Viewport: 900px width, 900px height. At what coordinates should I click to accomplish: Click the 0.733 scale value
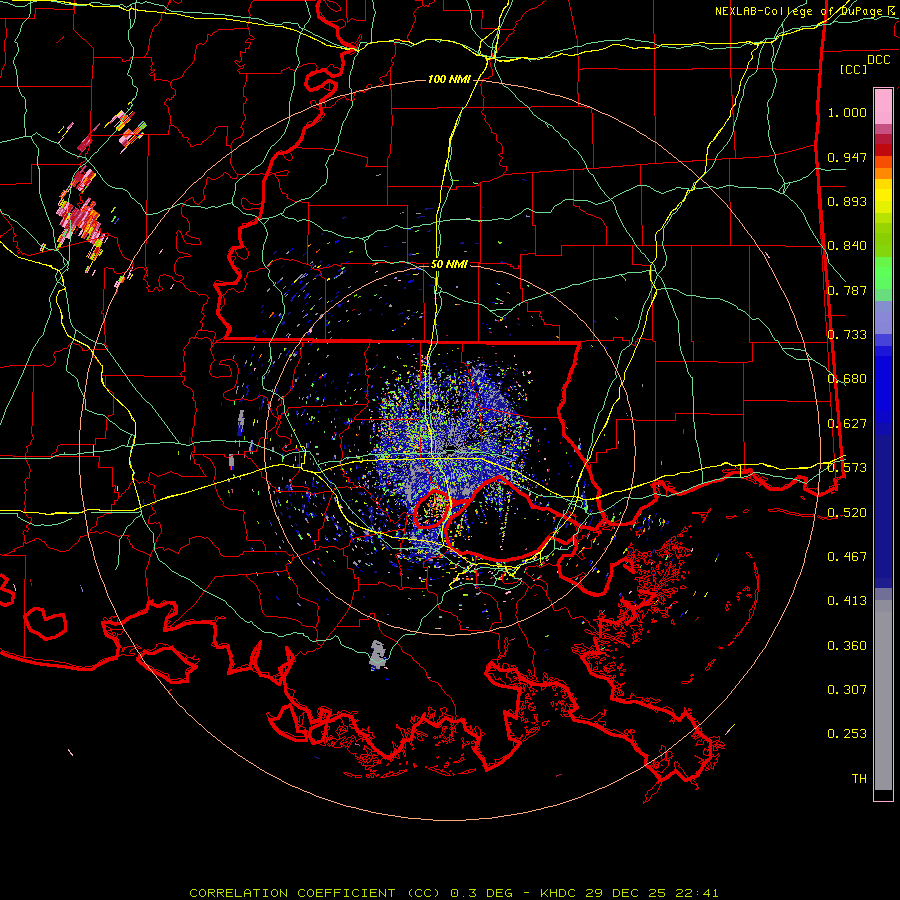847,335
